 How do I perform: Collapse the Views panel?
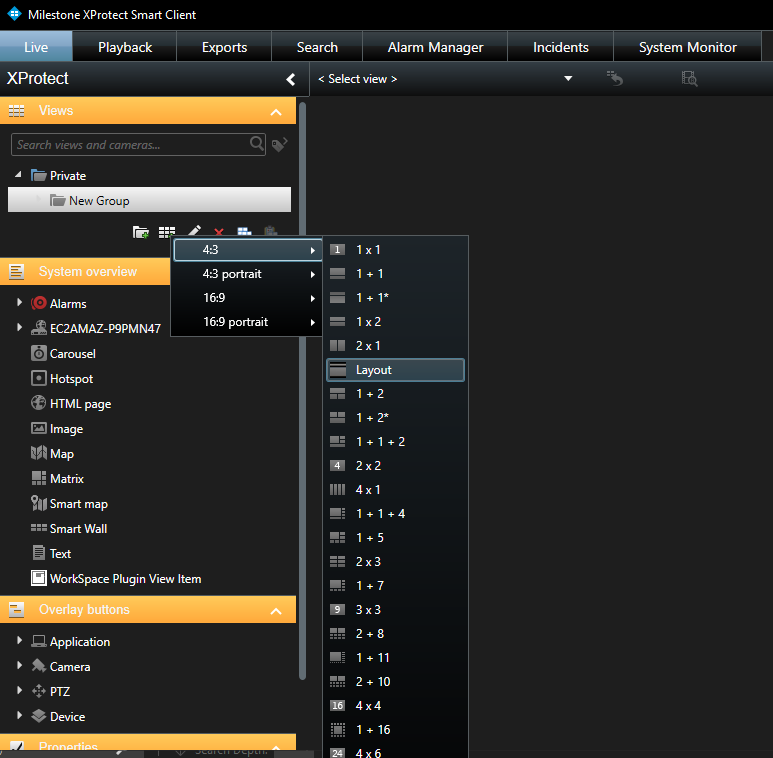point(276,112)
